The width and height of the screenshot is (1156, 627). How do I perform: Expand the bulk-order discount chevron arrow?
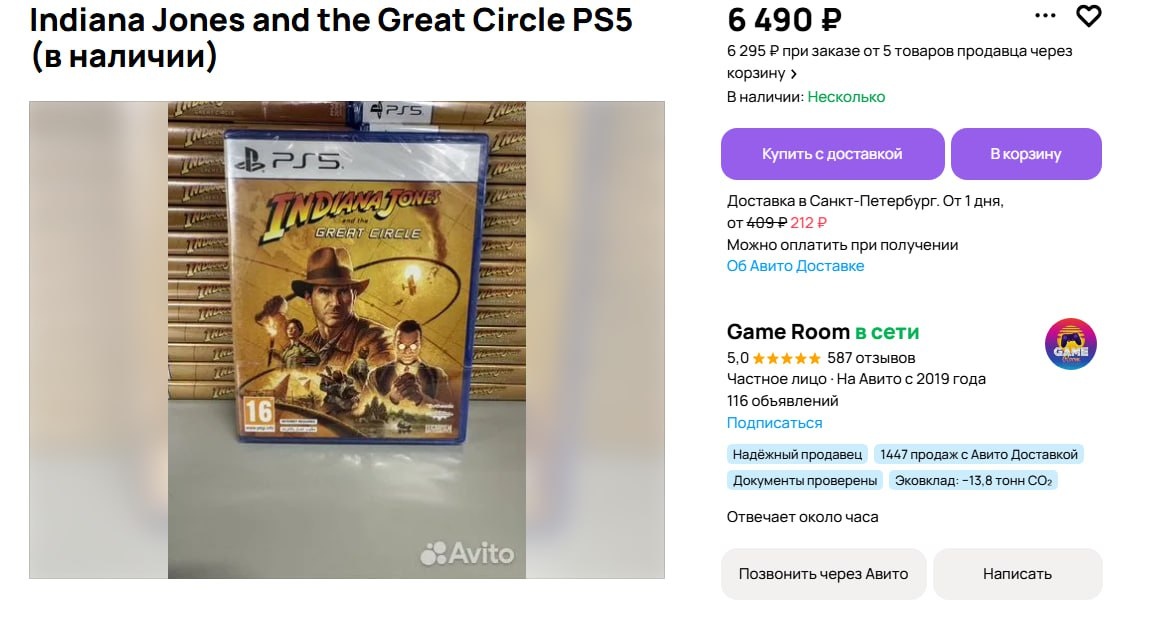pyautogui.click(x=794, y=74)
